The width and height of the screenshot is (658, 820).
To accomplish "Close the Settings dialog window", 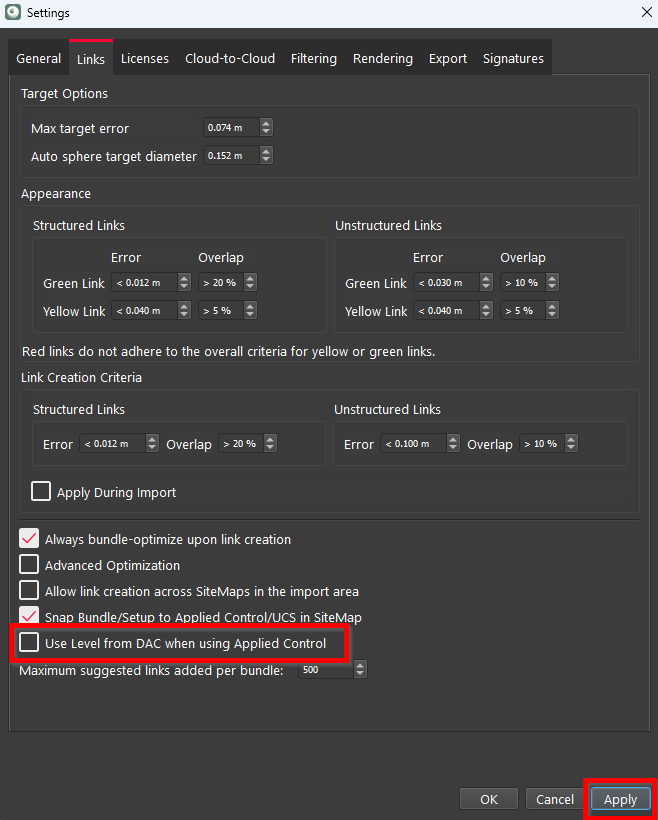I will [x=644, y=13].
